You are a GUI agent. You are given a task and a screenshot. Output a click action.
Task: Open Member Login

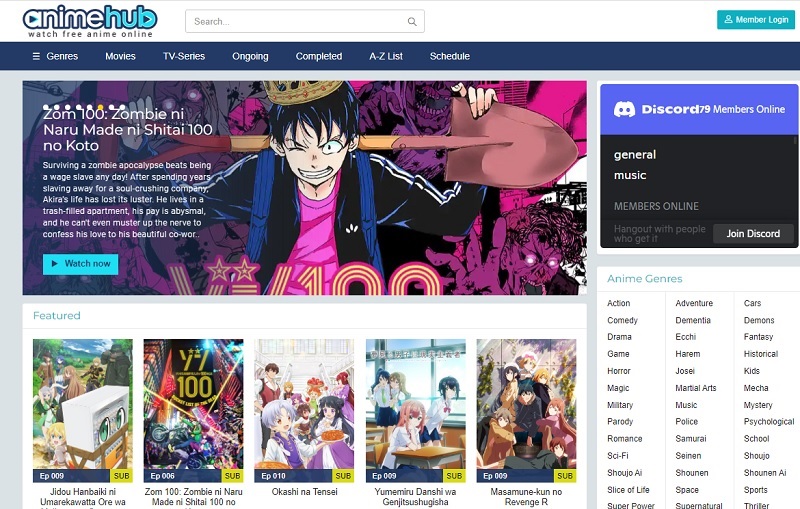[756, 19]
